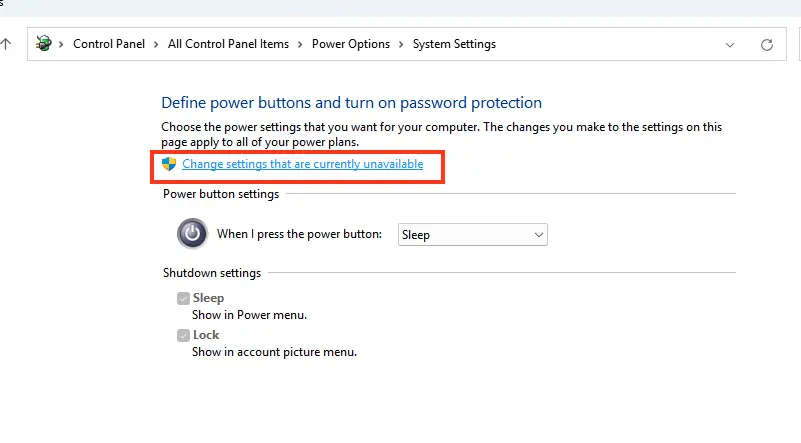The width and height of the screenshot is (801, 443).
Task: Click the round power button icon
Action: click(x=192, y=234)
